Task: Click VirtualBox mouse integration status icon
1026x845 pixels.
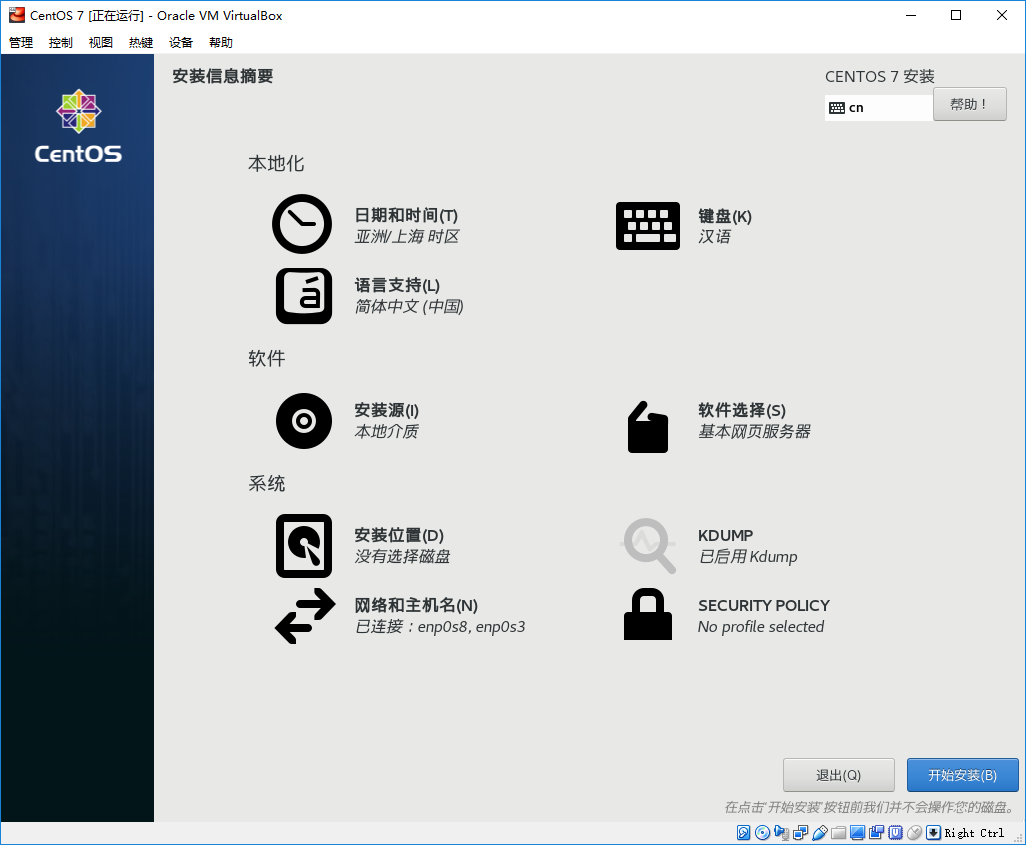Action: [x=914, y=833]
